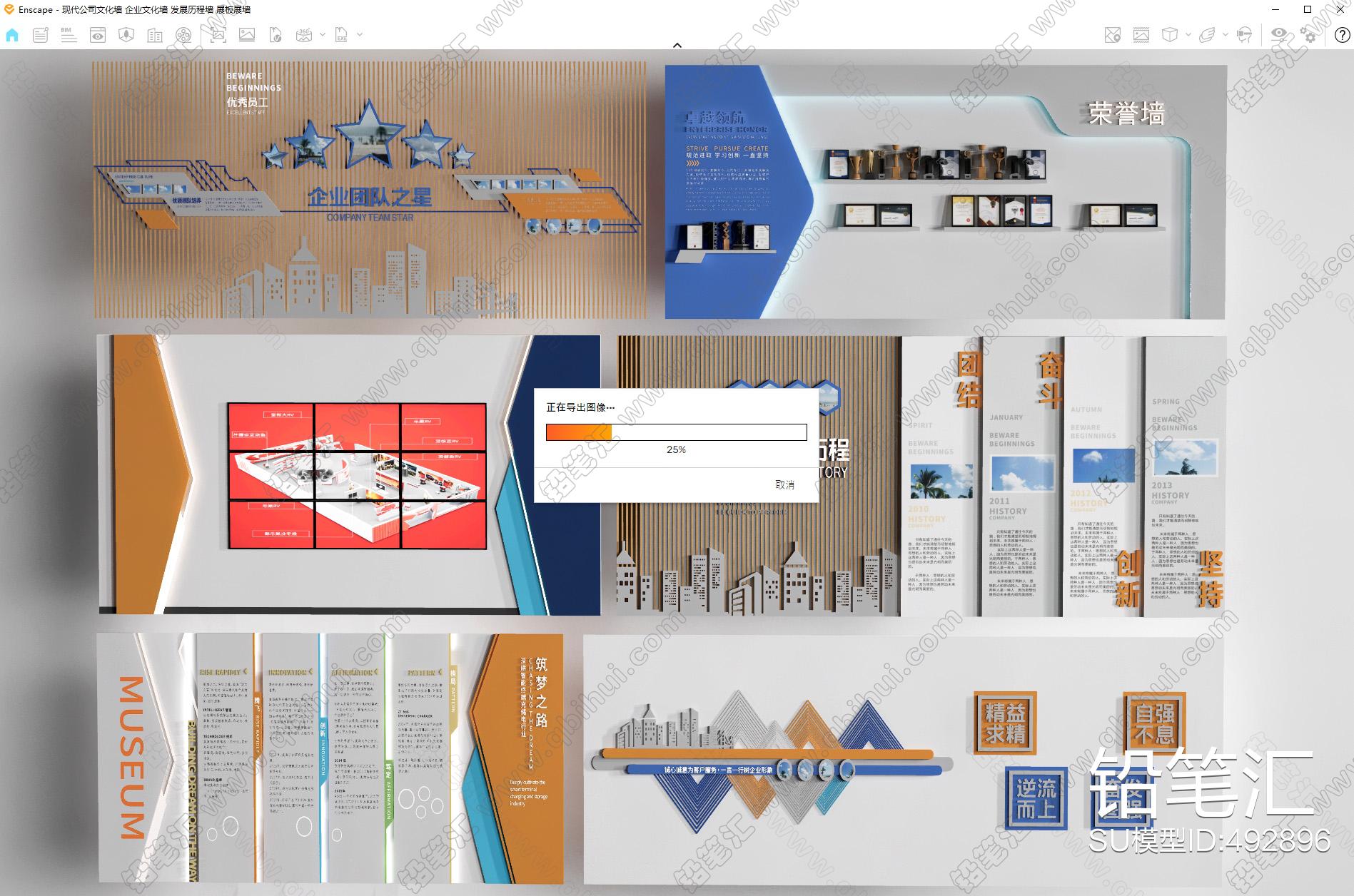Close the Enscape window
This screenshot has width=1354, height=896.
pos(1339,9)
